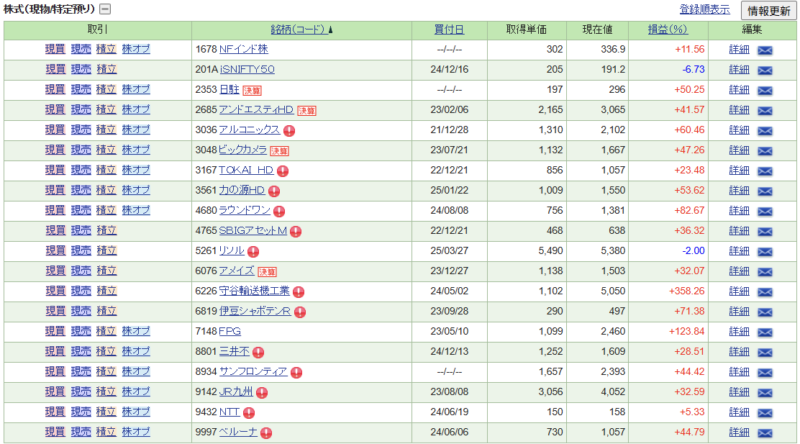The width and height of the screenshot is (800, 444).
Task: Click red alert icon beside アルコニックス
Action: (x=289, y=131)
